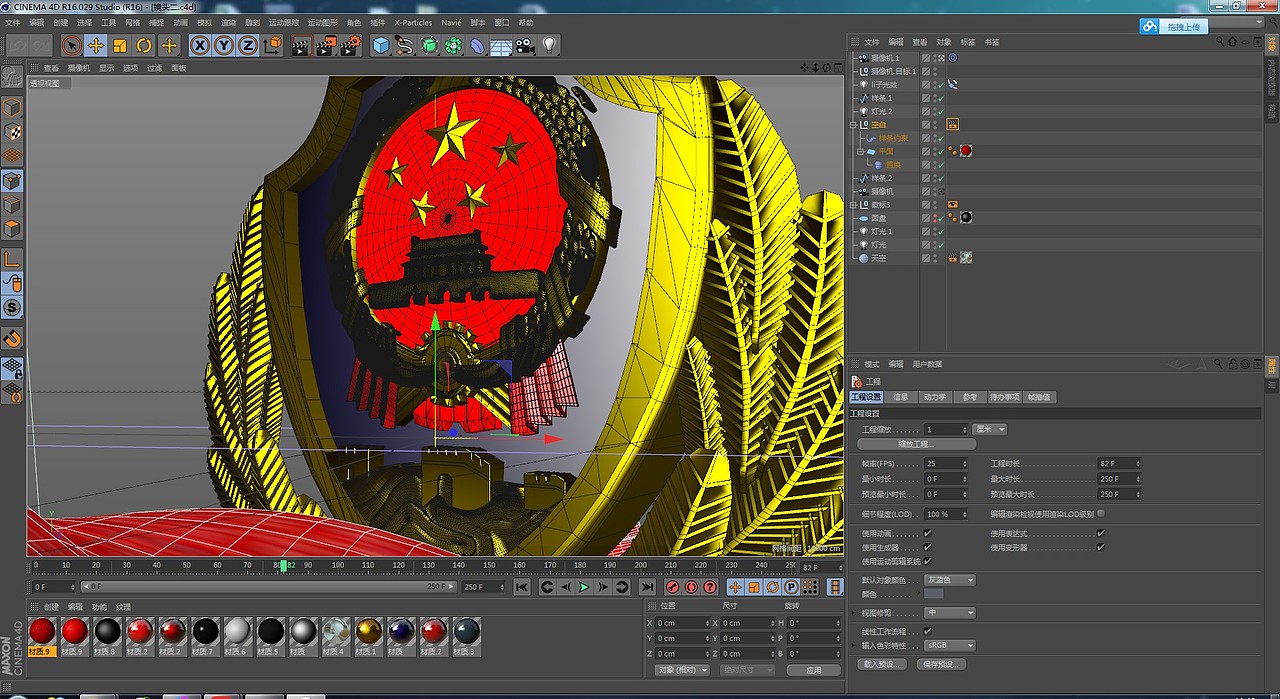This screenshot has width=1280, height=699.
Task: Click the 拖拽上传 upload button
Action: [x=1174, y=26]
